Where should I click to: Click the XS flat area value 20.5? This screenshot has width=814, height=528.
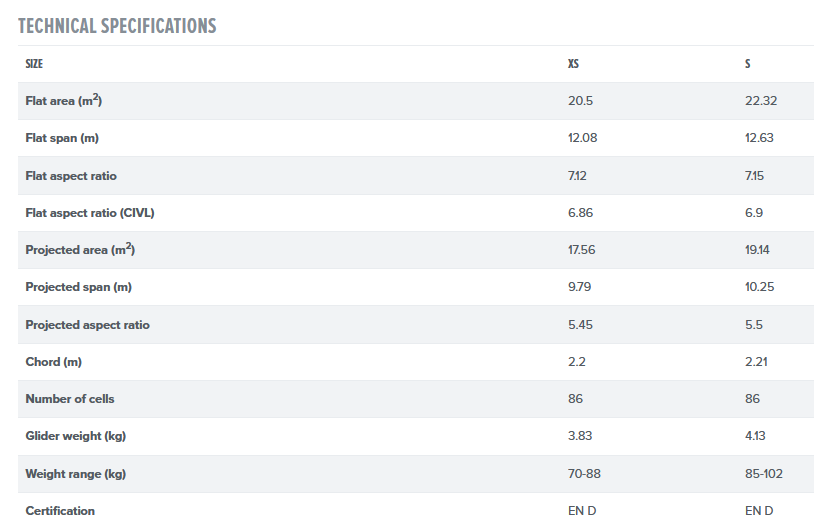580,101
